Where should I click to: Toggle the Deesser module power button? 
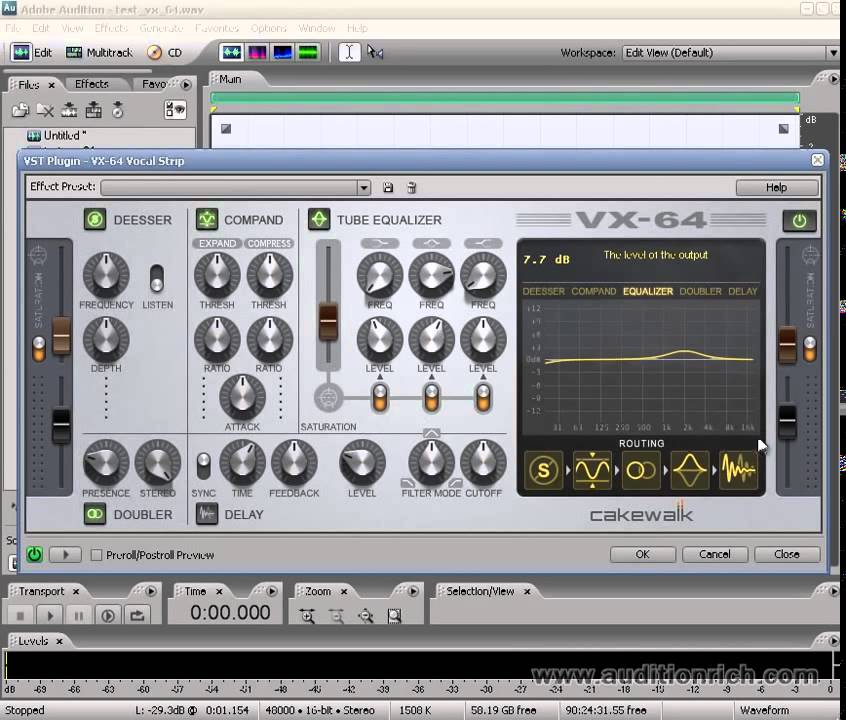click(x=95, y=220)
